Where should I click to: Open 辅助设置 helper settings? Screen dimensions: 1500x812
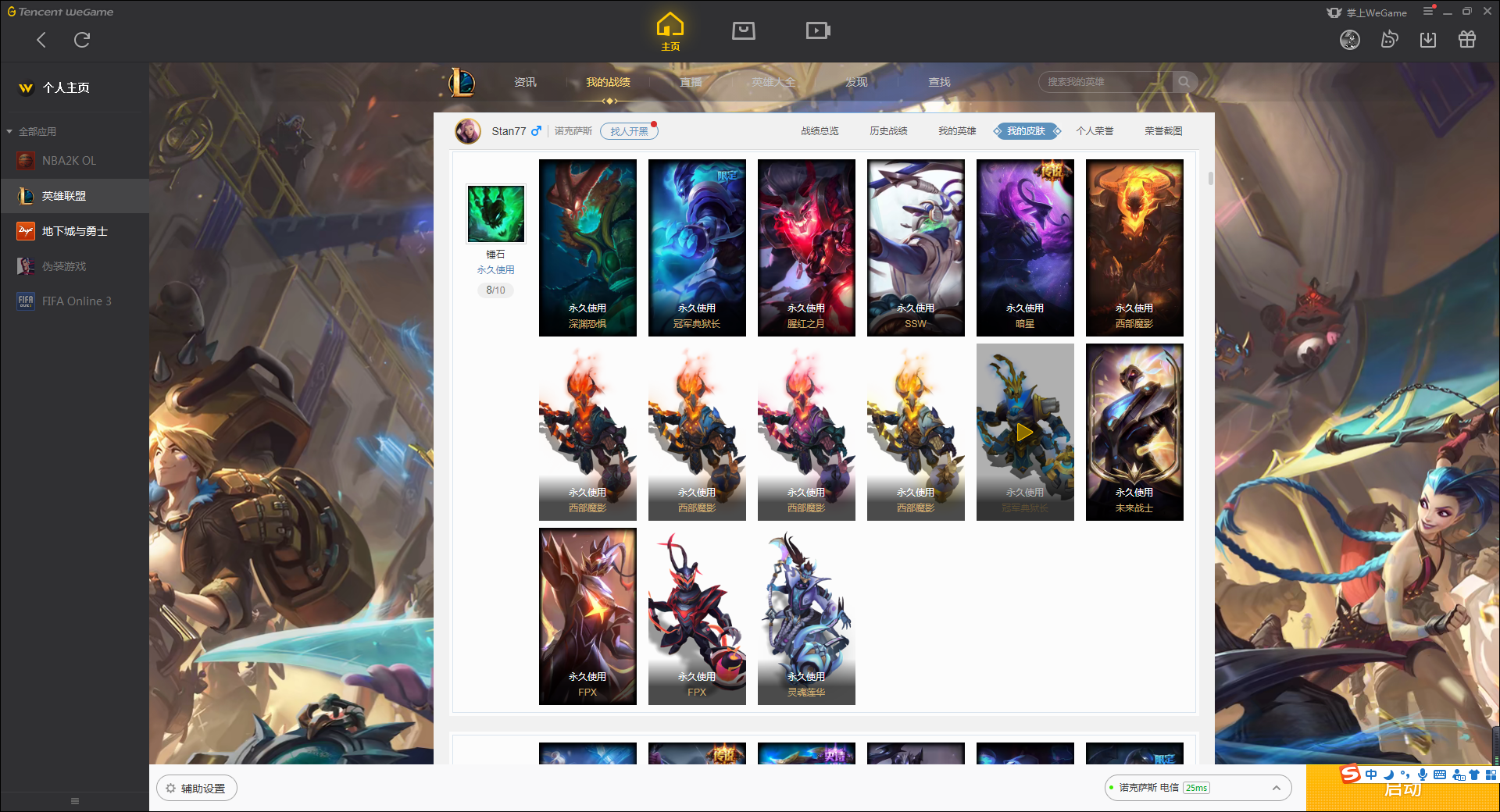point(197,789)
